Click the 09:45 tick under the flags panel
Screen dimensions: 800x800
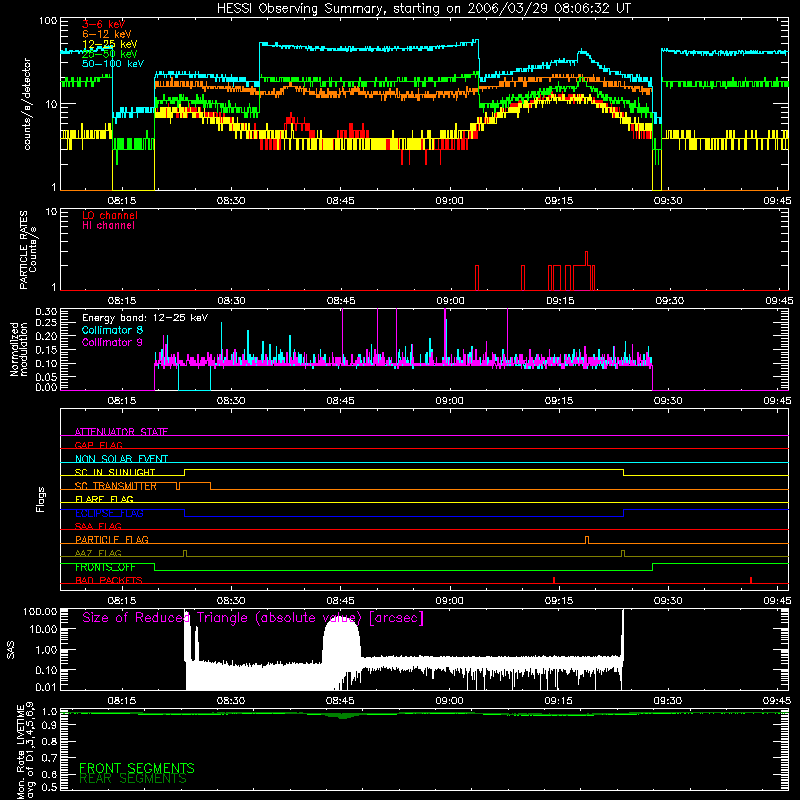[778, 601]
